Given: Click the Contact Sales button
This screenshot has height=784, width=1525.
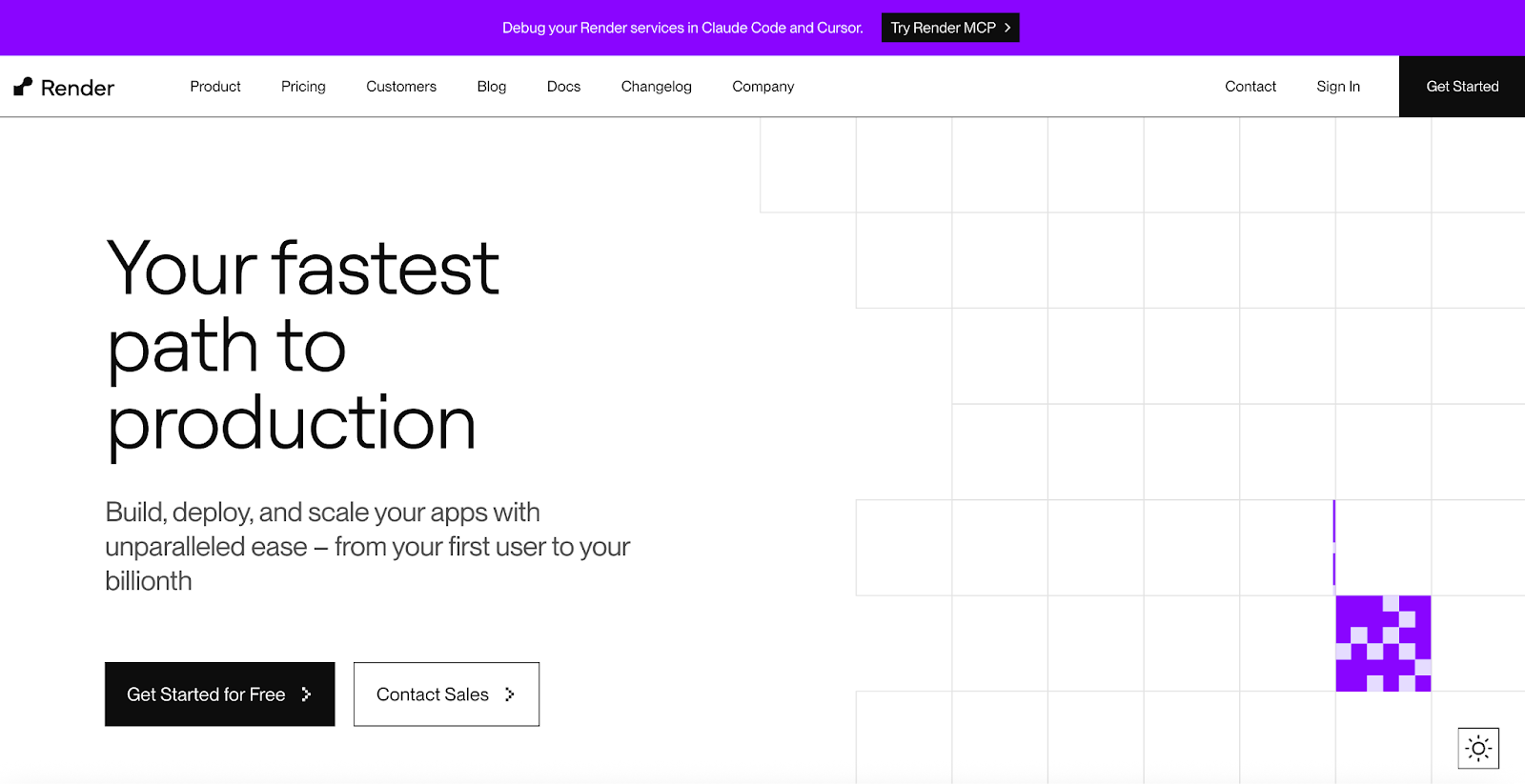Looking at the screenshot, I should coord(446,694).
